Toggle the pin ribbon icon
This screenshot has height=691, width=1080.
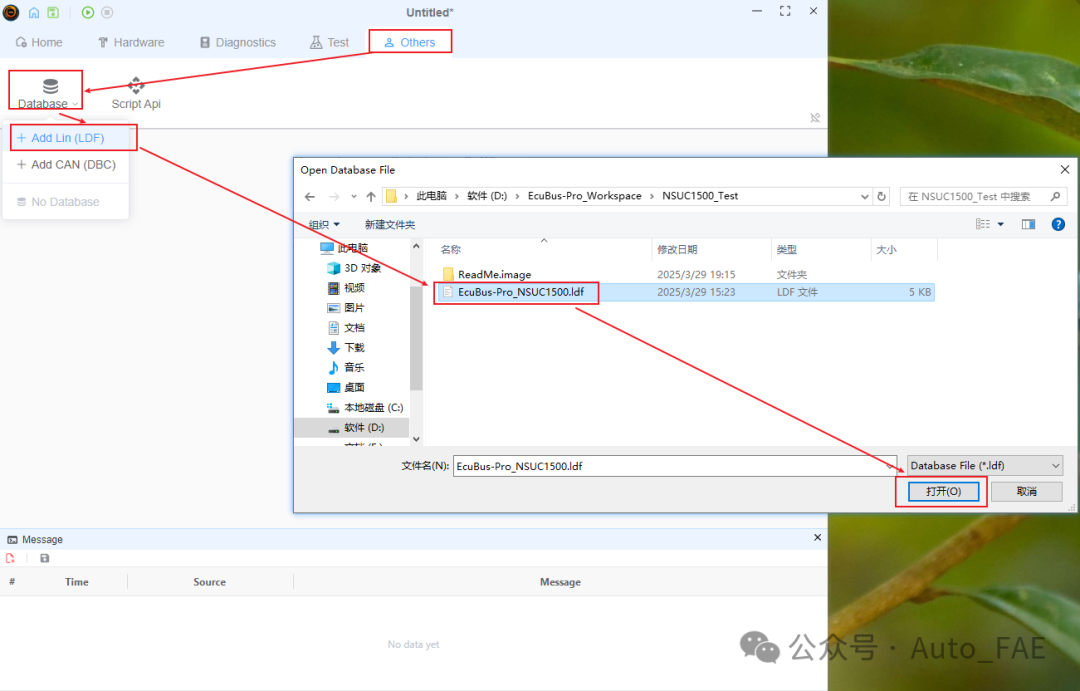point(815,118)
